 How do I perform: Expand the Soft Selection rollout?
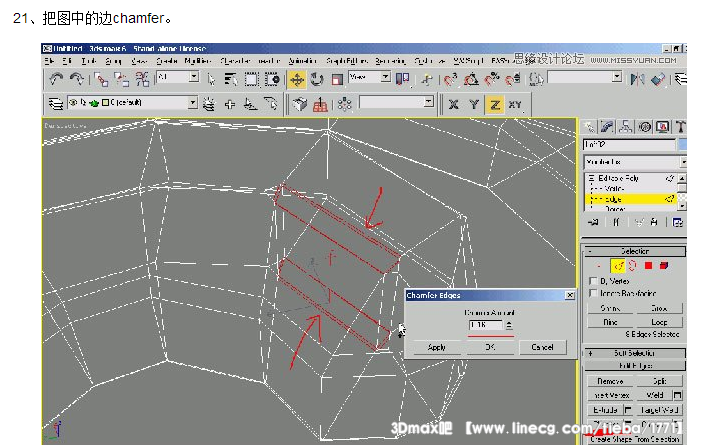pos(590,353)
